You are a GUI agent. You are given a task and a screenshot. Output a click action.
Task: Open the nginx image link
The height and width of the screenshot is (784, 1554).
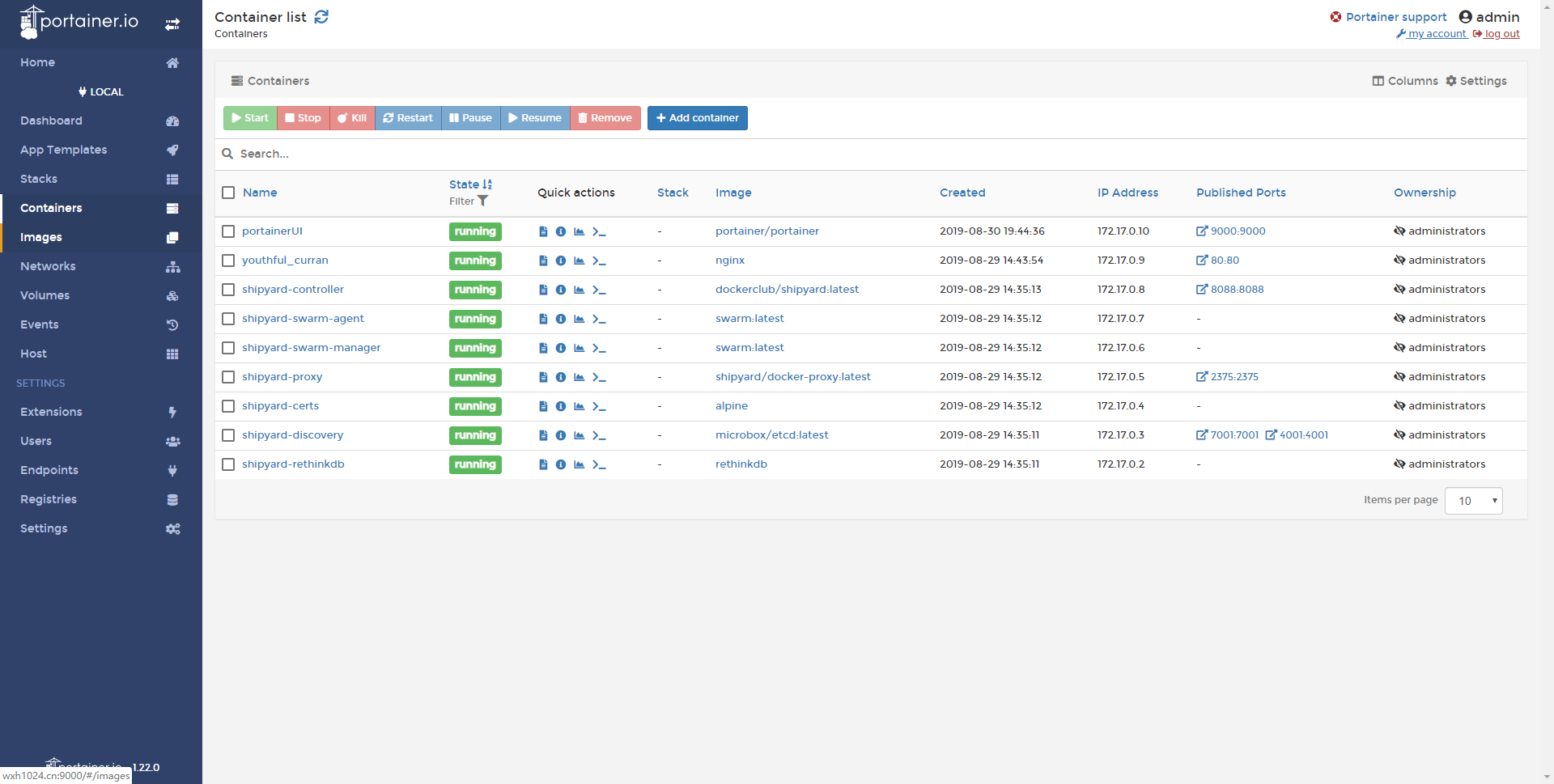[730, 261]
